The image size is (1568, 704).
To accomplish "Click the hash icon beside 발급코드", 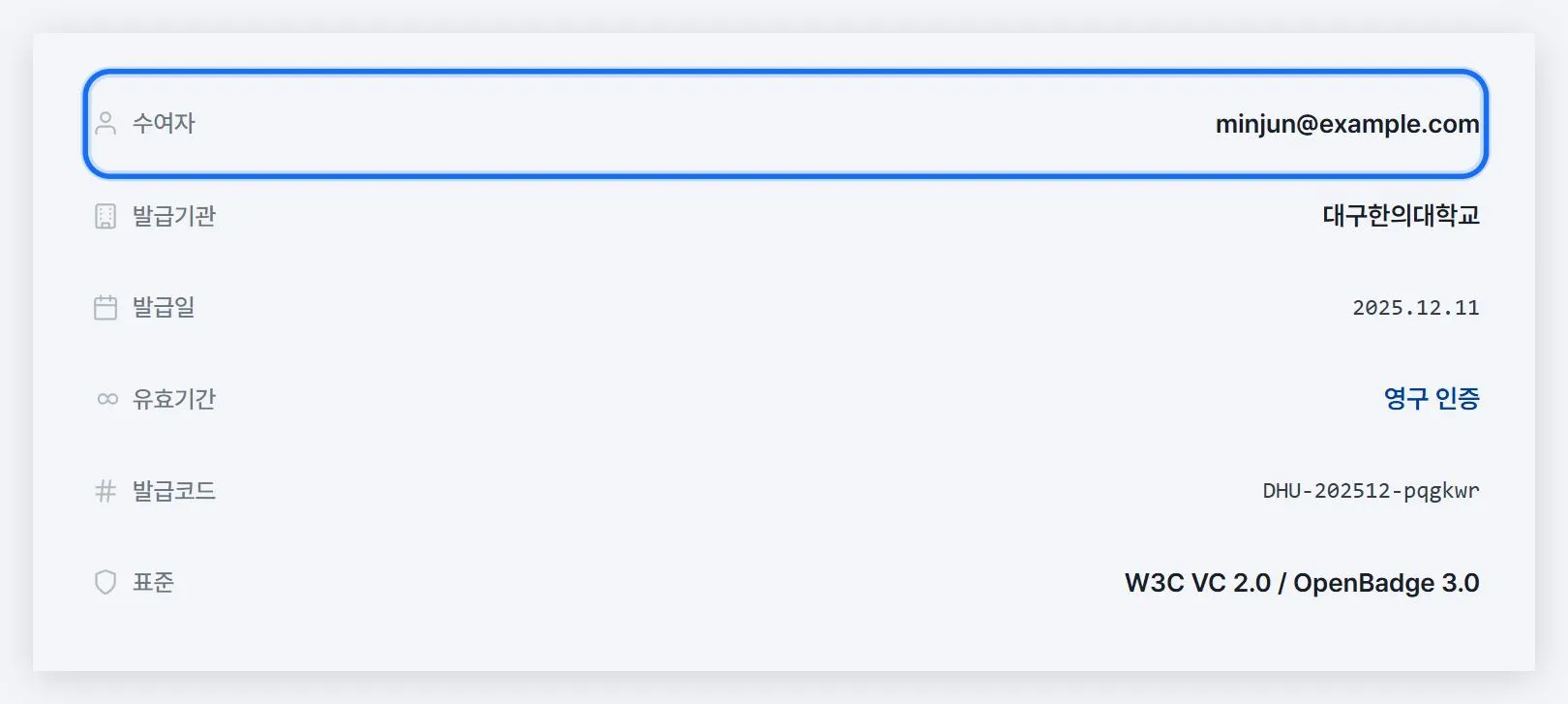I will 106,491.
